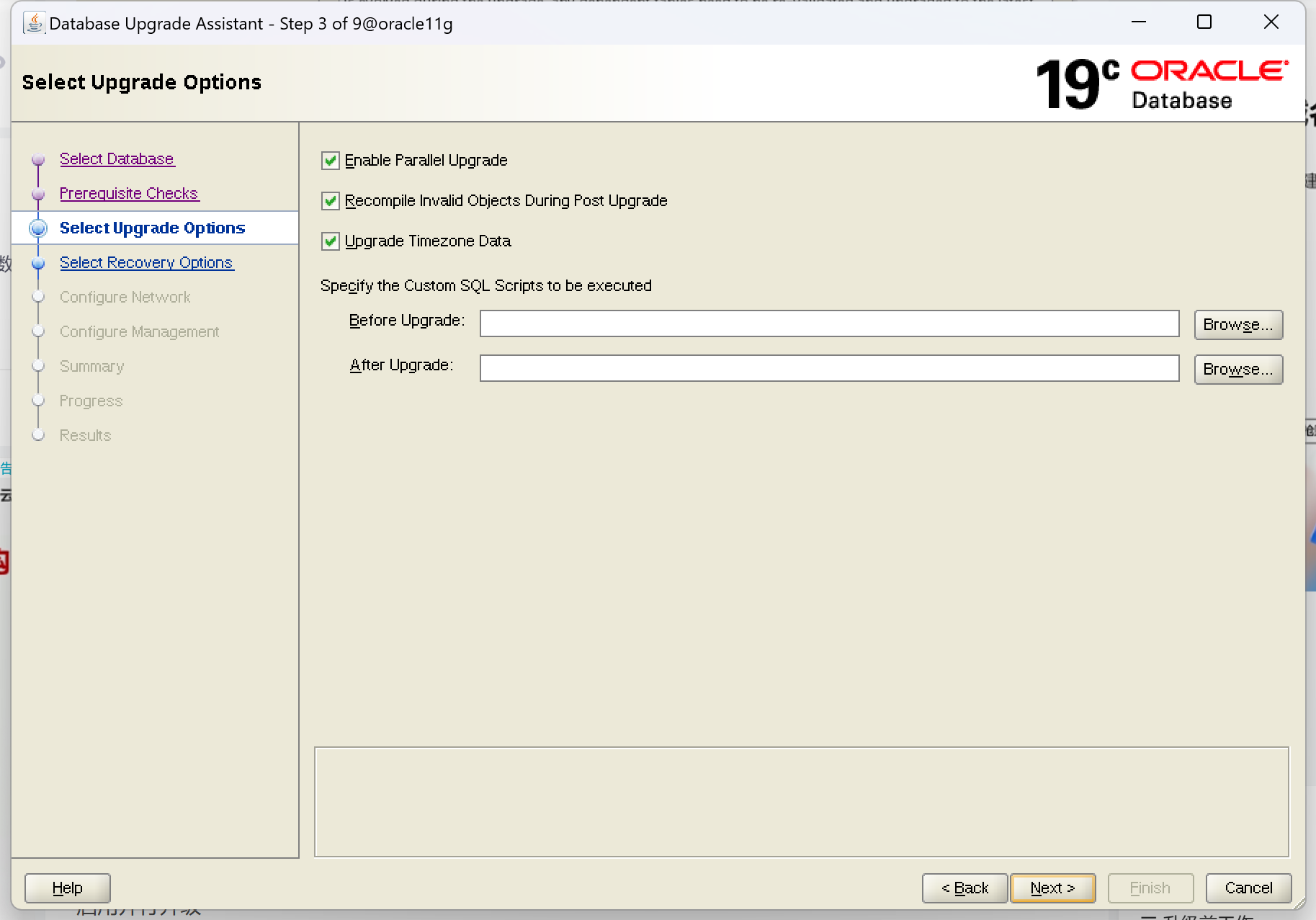Close the Database Upgrade Assistant window
The width and height of the screenshot is (1316, 920).
coord(1271,22)
